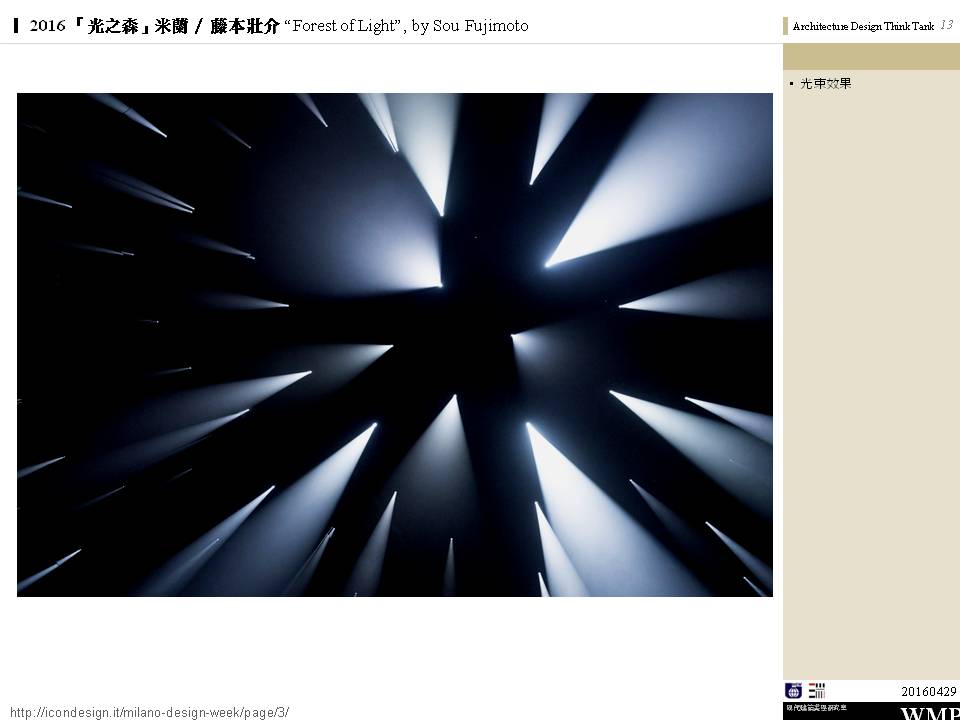Click the blue globe emblem logo
Image resolution: width=960 pixels, height=720 pixels.
pyautogui.click(x=794, y=690)
